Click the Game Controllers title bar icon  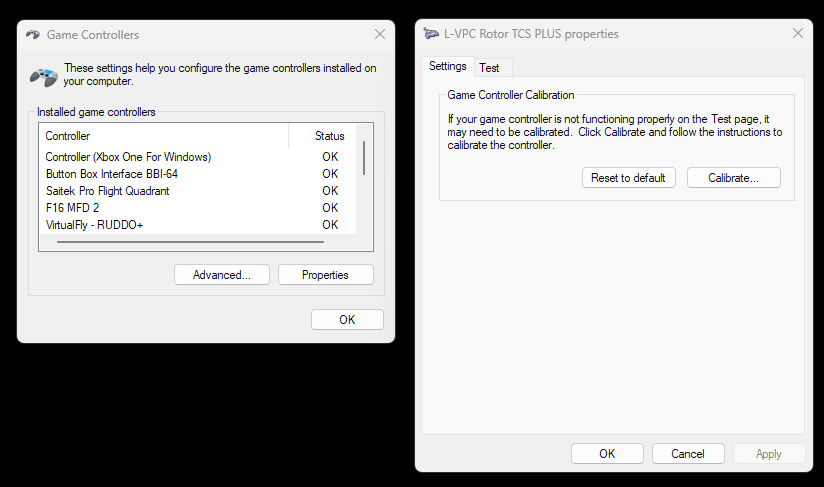click(x=33, y=35)
